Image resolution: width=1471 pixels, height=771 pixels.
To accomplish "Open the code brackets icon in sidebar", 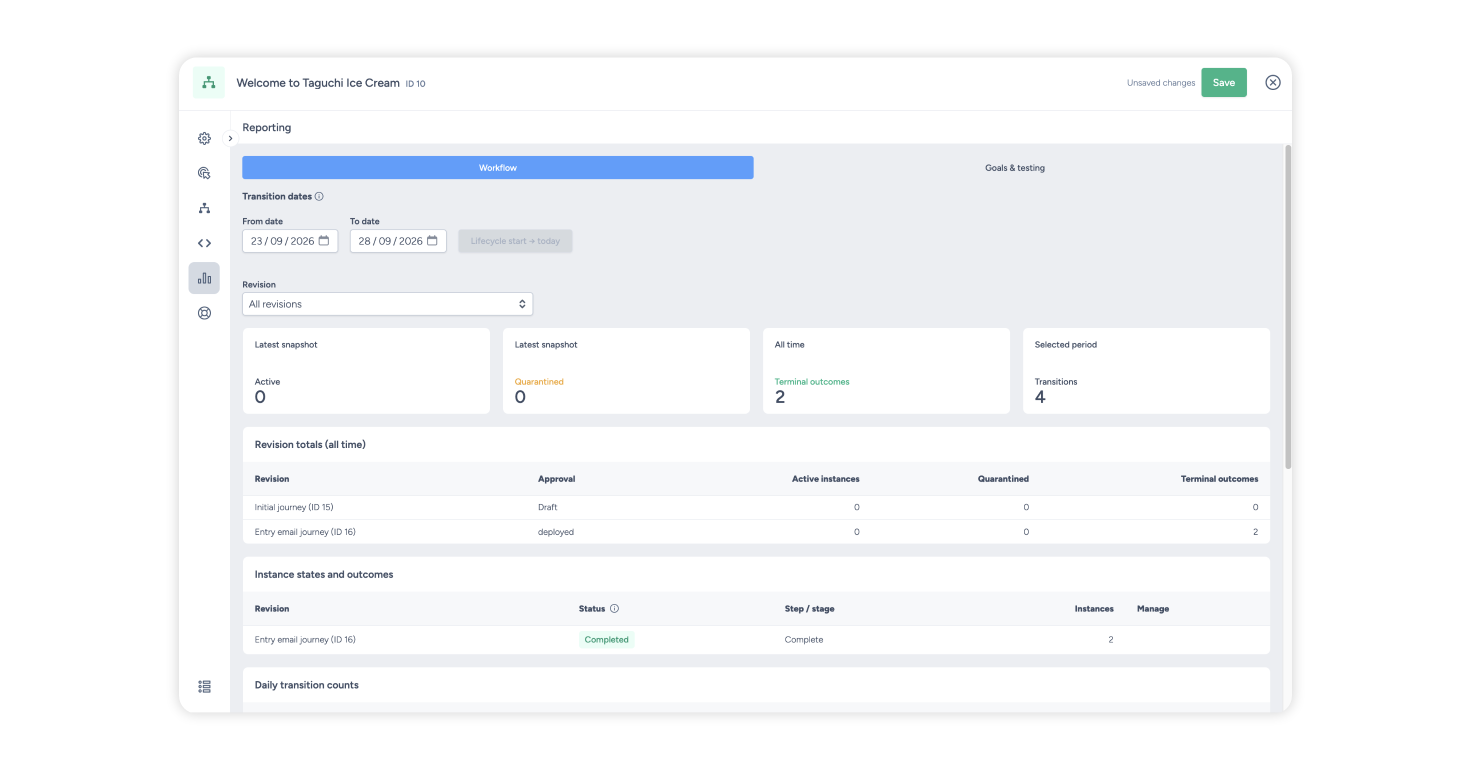I will pos(204,243).
